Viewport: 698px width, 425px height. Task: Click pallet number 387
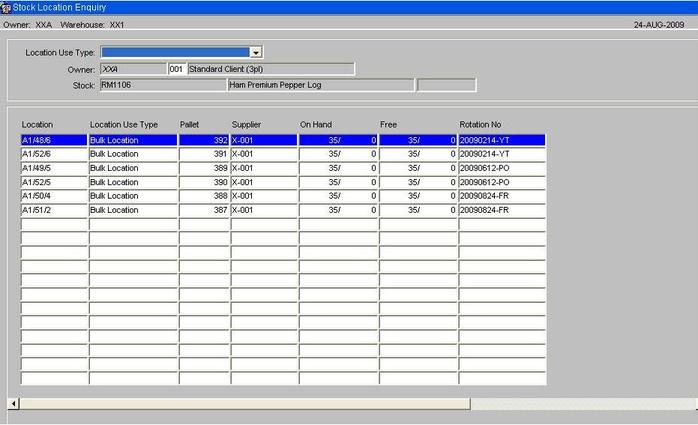click(x=204, y=210)
